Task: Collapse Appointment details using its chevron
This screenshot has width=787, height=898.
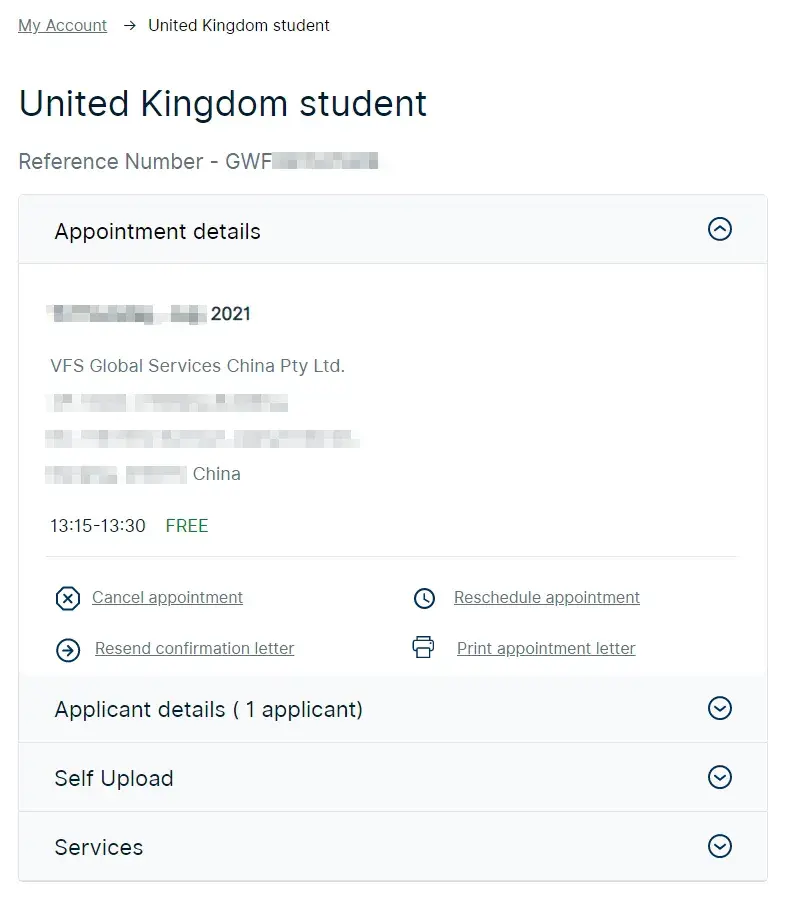Action: point(719,230)
